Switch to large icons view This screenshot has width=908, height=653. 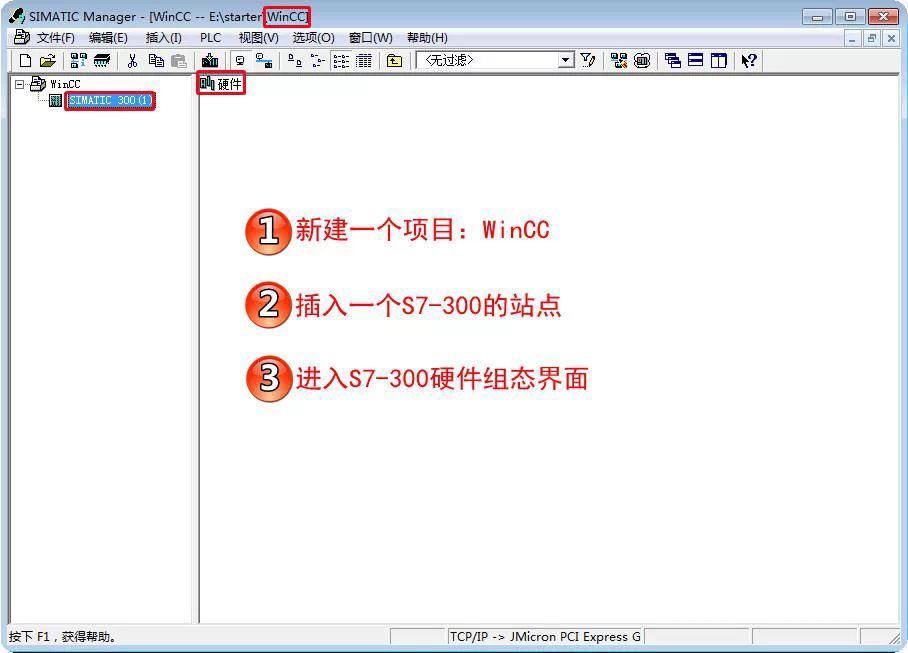click(295, 60)
